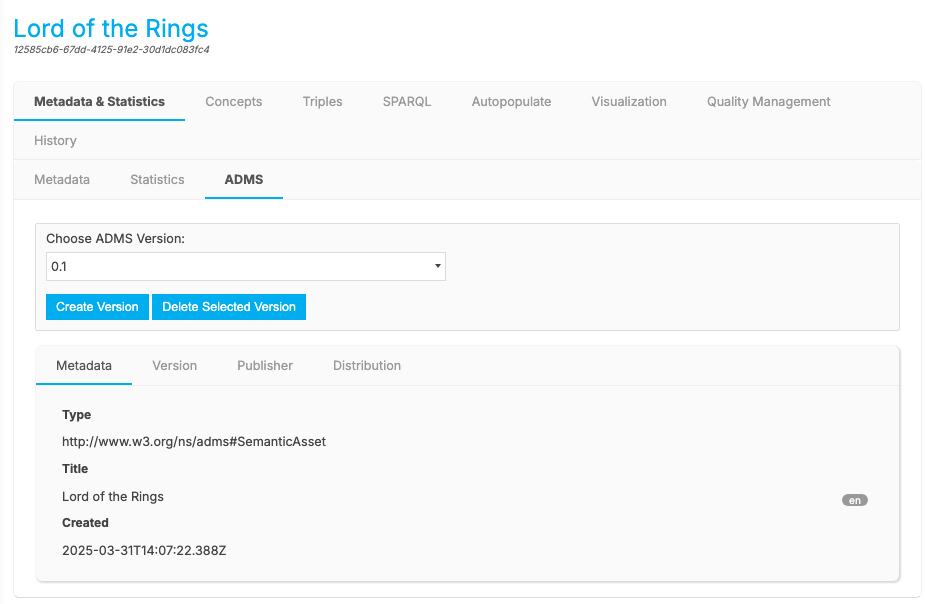
Task: Click the 'en' language badge
Action: point(854,500)
